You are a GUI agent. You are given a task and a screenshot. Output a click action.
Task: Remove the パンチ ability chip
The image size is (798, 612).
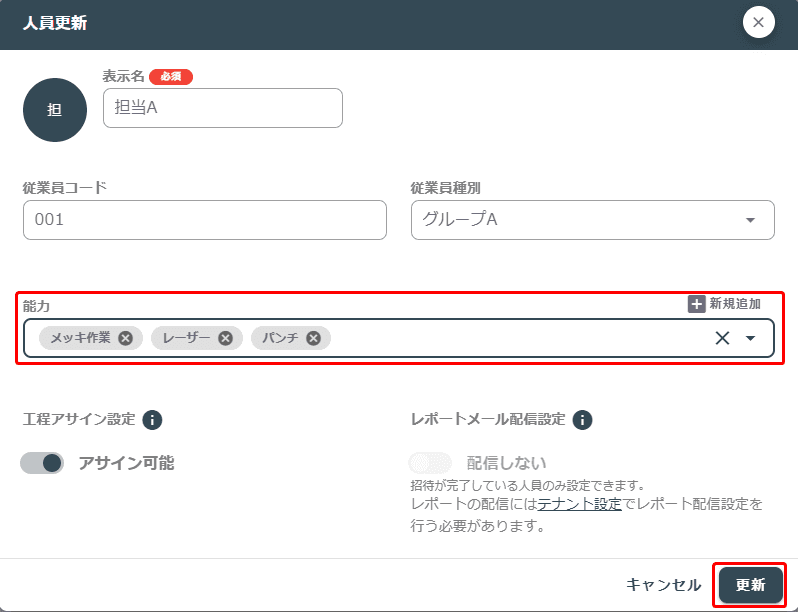coord(314,338)
